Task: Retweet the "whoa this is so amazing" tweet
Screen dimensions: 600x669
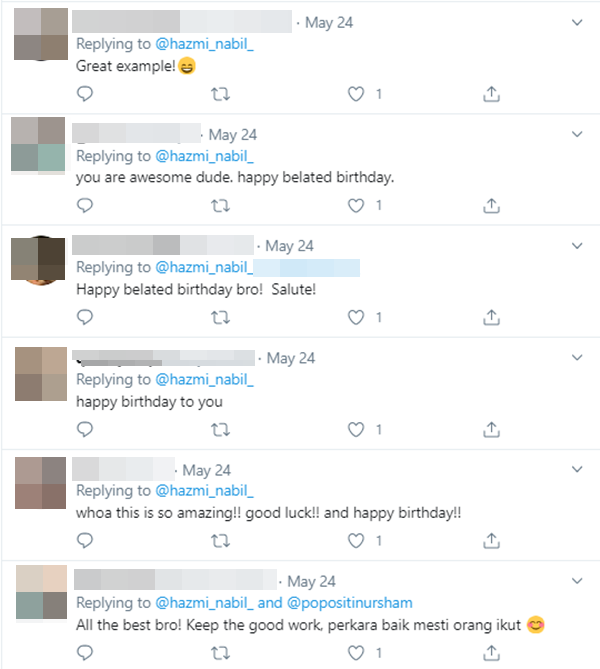Action: [221, 541]
